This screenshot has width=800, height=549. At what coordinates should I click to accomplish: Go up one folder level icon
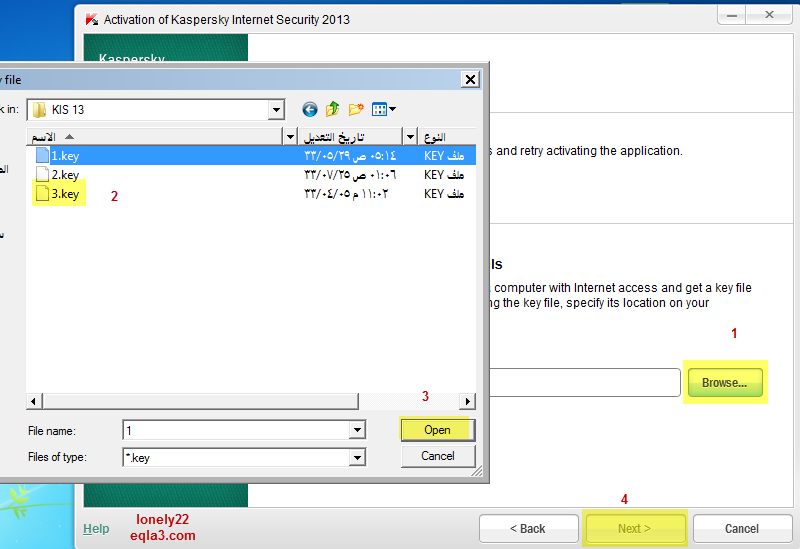[x=333, y=109]
